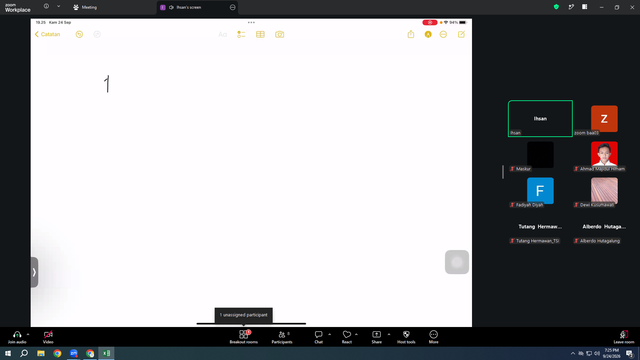640x360 pixels.
Task: Open the More options menu
Action: tap(433, 337)
